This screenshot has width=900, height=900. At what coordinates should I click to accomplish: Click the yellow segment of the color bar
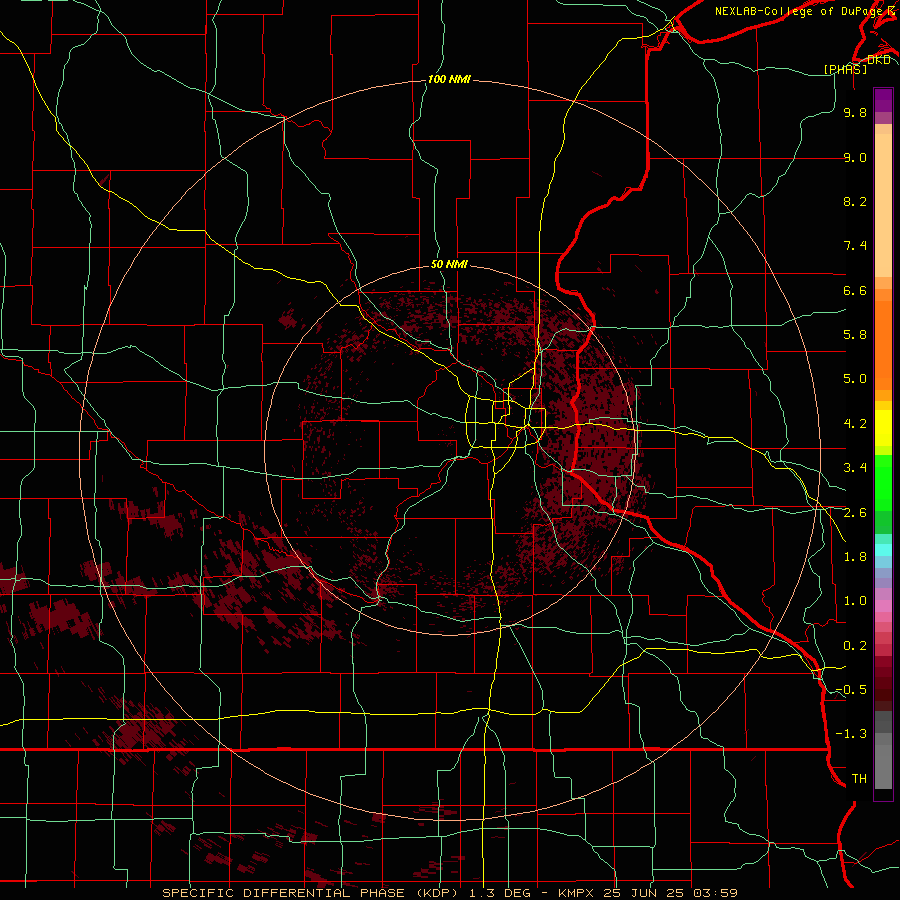pyautogui.click(x=883, y=428)
